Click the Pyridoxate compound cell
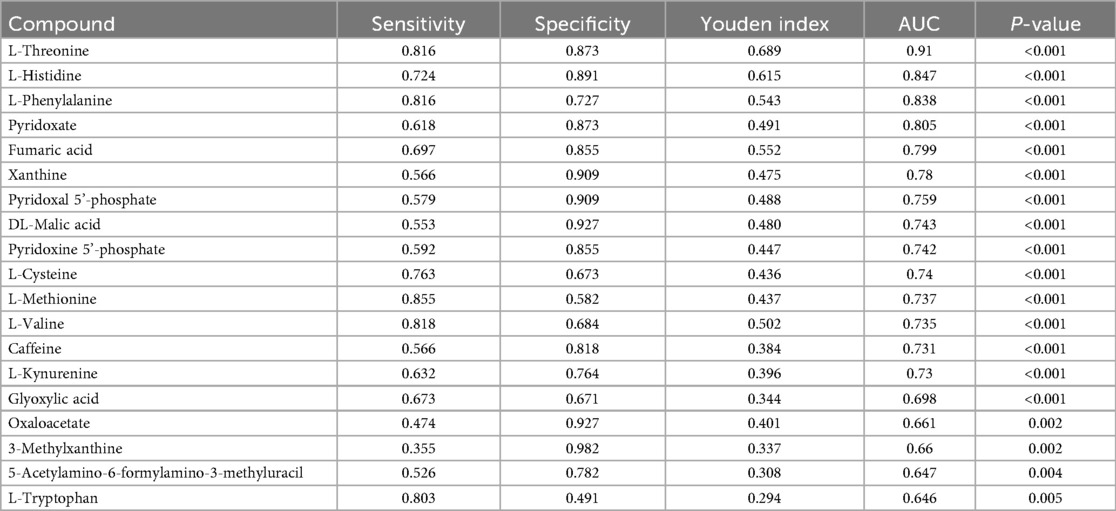 point(40,125)
